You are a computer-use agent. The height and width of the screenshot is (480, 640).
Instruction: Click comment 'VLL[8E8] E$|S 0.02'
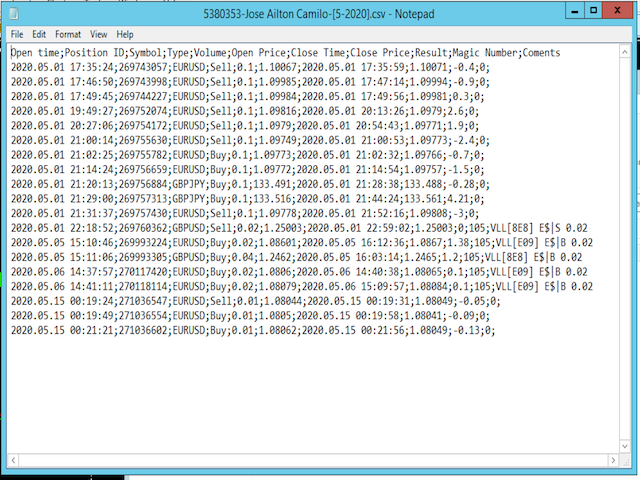(539, 228)
